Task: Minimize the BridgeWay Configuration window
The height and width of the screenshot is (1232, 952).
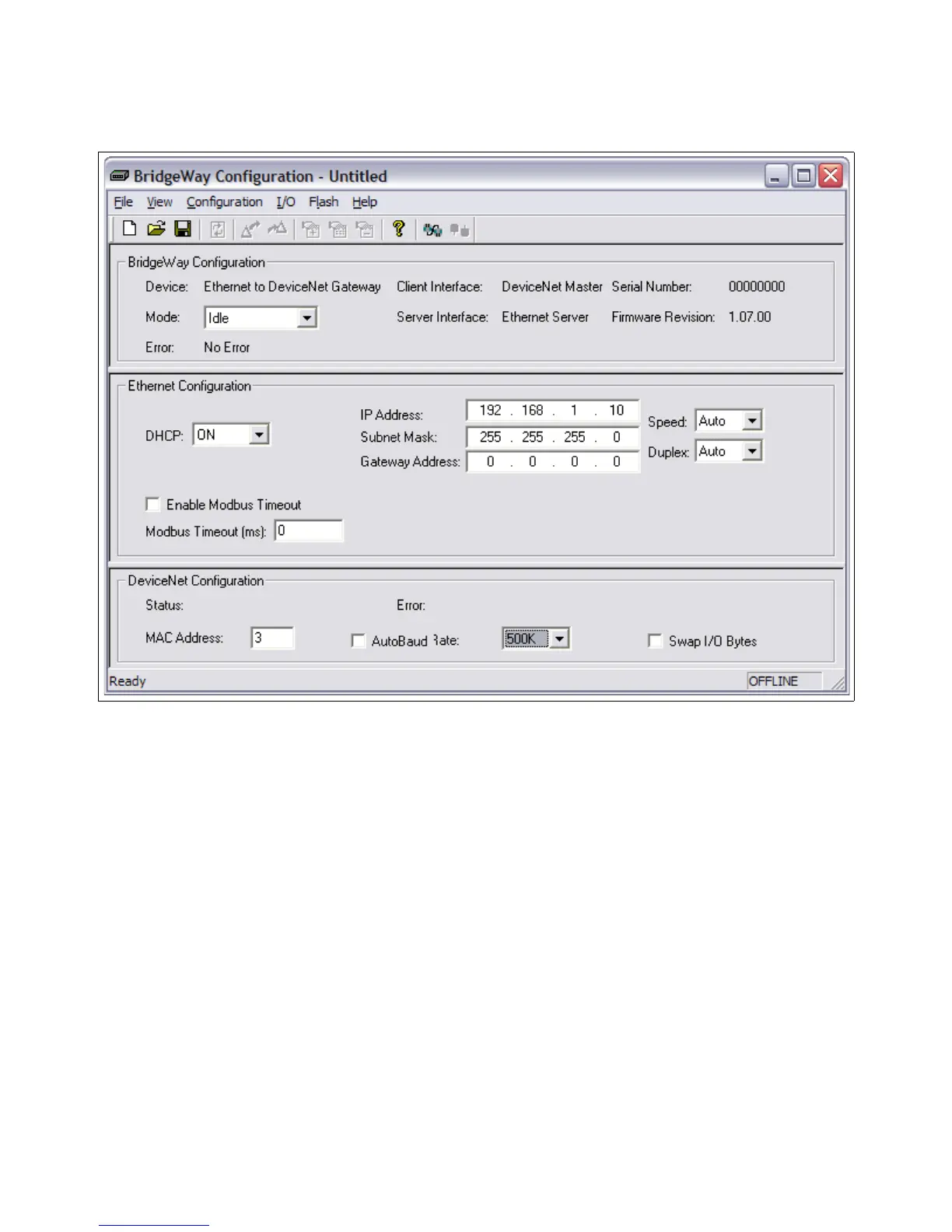Action: (776, 176)
